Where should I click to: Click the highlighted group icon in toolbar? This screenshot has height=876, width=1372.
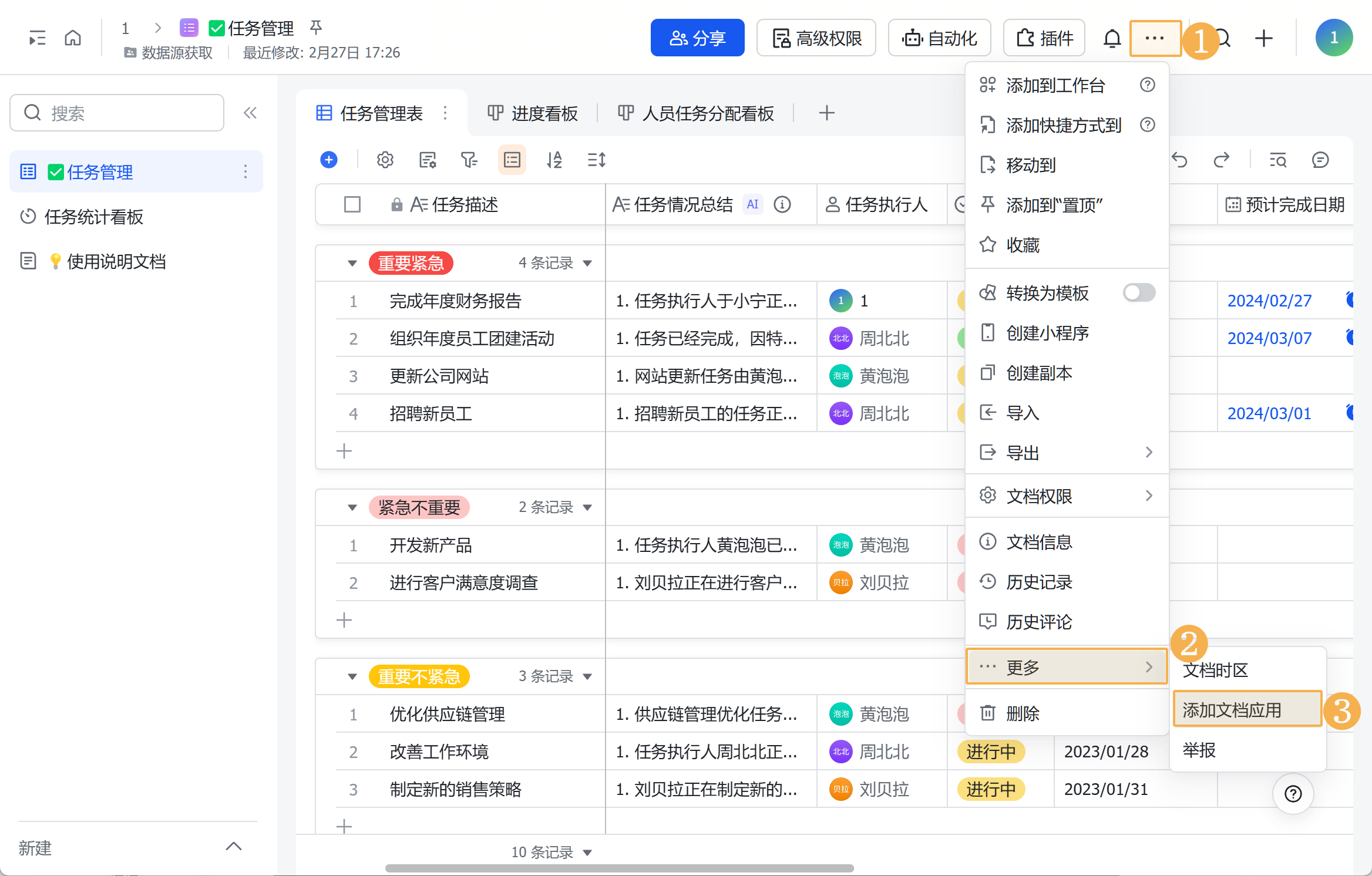pyautogui.click(x=512, y=160)
